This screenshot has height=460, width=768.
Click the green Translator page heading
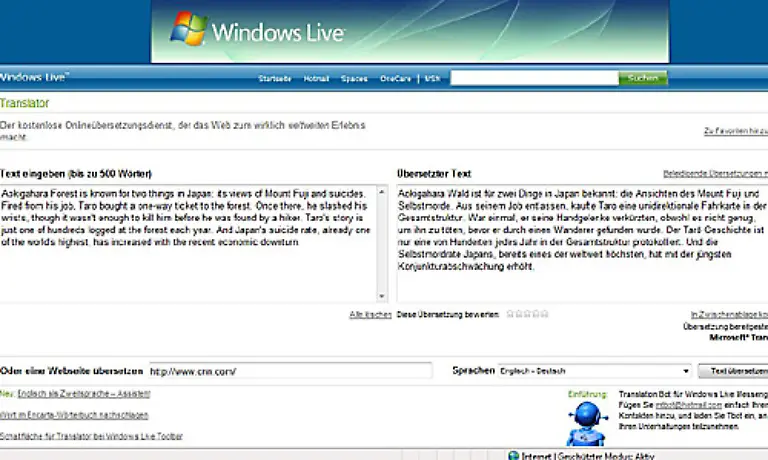click(x=24, y=103)
